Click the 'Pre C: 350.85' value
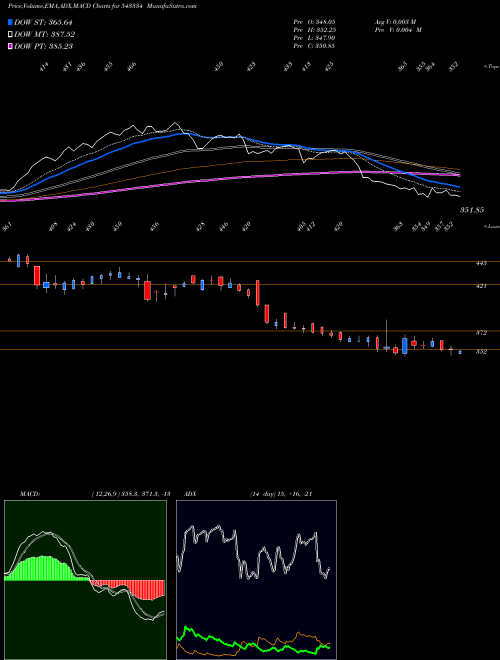The width and height of the screenshot is (500, 660). click(x=314, y=46)
